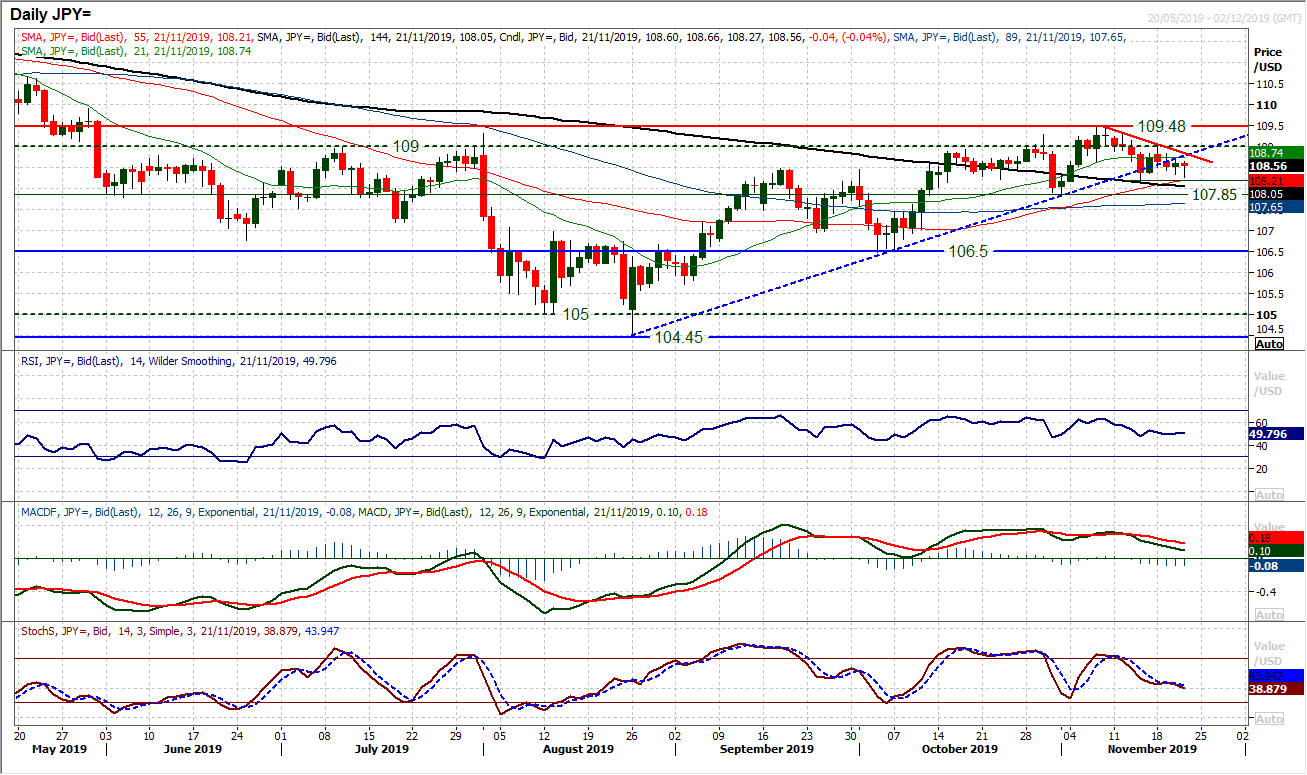Toggle Auto scaling for the Stochastics panel
1307x775 pixels.
[x=1268, y=718]
